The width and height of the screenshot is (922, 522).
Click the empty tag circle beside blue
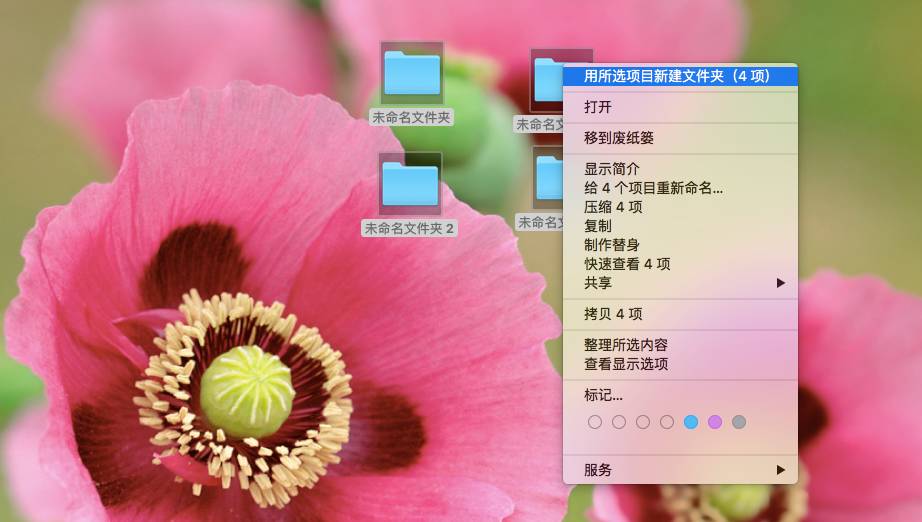click(x=667, y=421)
